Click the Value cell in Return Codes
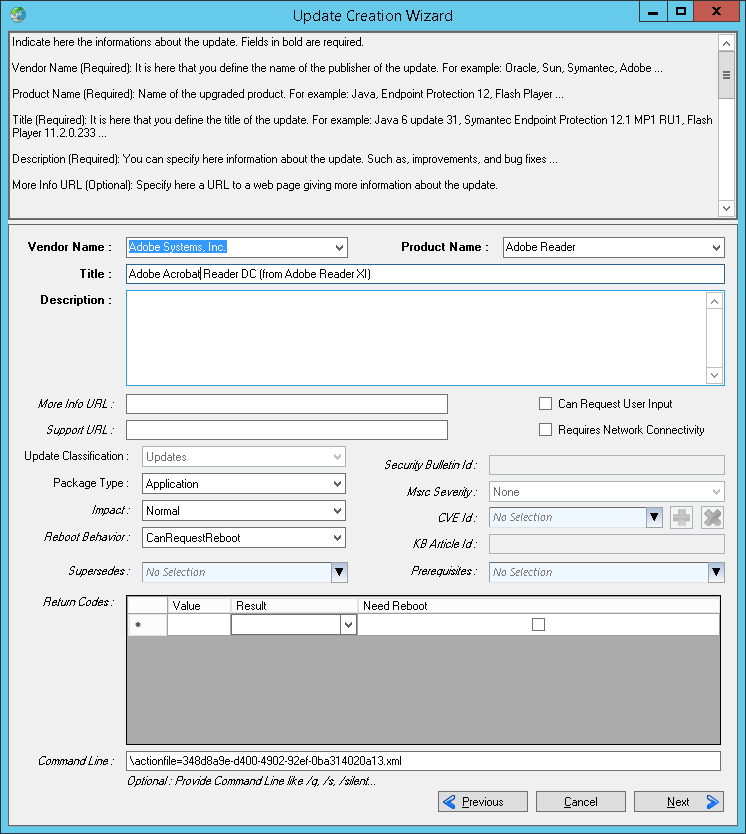 [x=199, y=624]
